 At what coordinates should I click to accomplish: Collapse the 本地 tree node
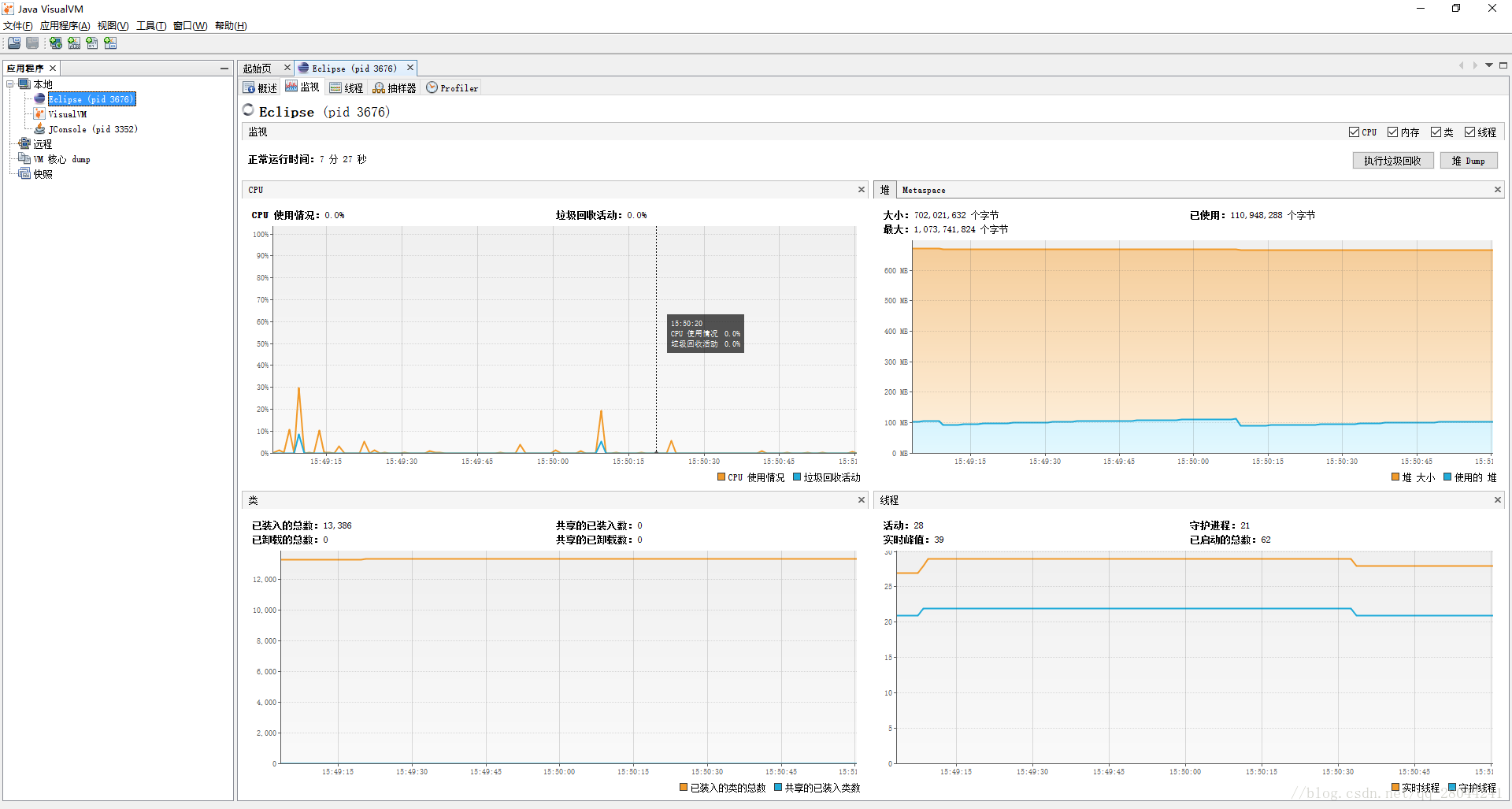(x=10, y=84)
